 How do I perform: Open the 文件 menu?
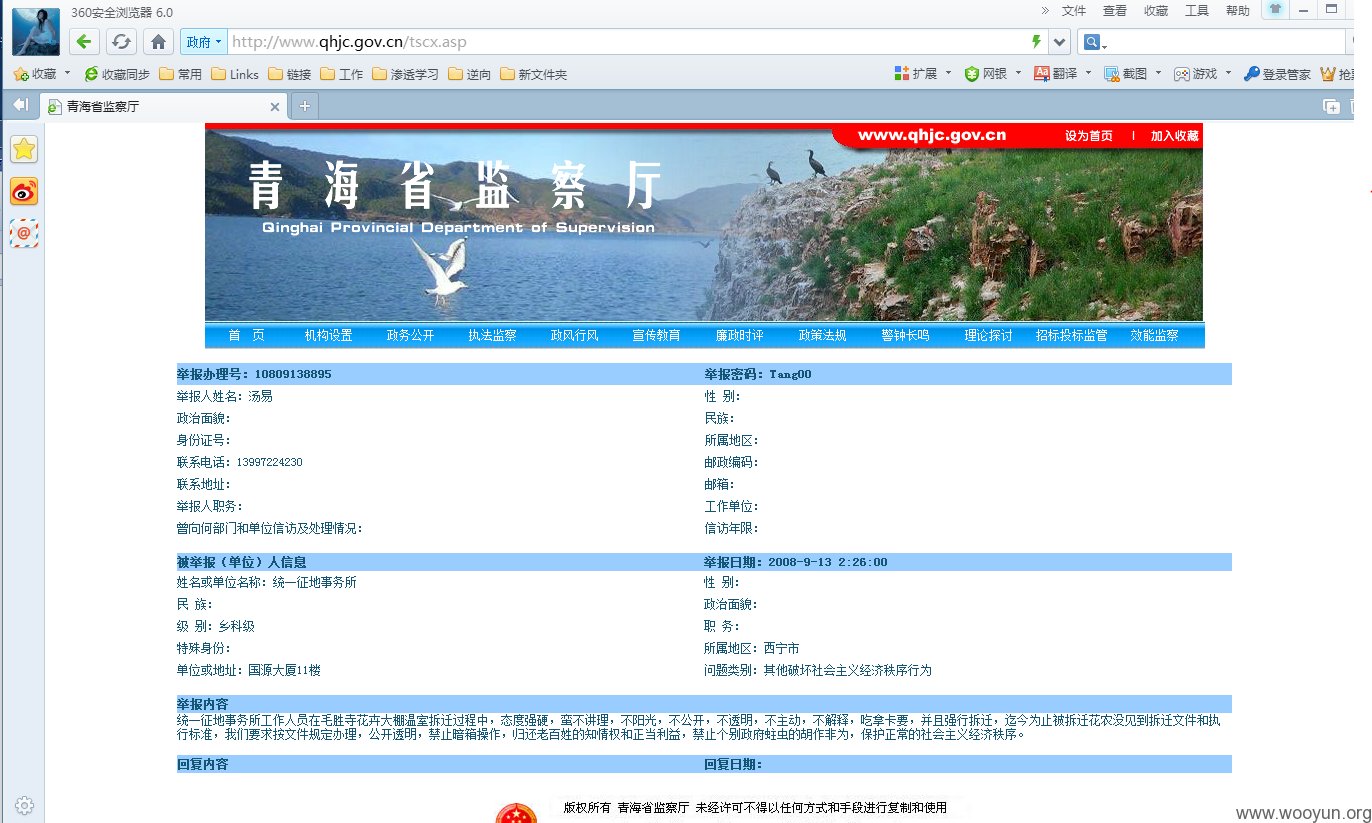[1074, 11]
